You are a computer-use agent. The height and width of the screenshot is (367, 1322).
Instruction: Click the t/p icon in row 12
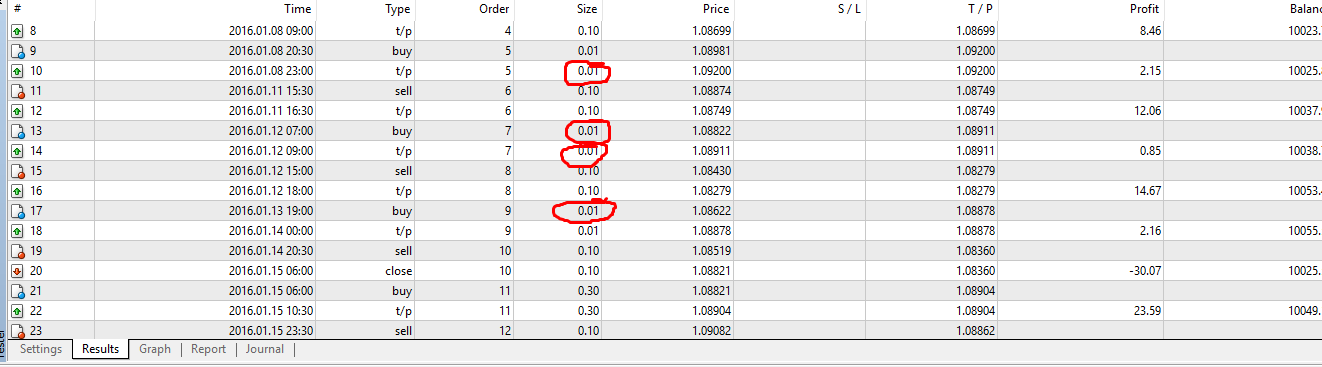(17, 111)
